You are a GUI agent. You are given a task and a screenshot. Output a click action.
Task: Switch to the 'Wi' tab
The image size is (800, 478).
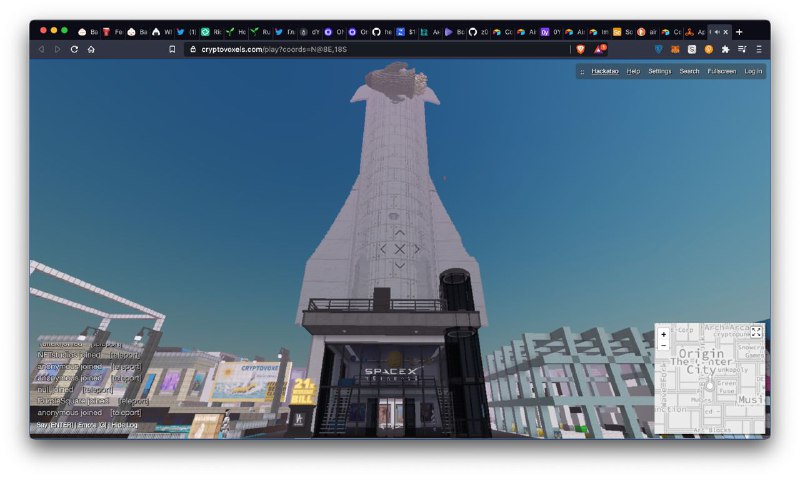162,32
